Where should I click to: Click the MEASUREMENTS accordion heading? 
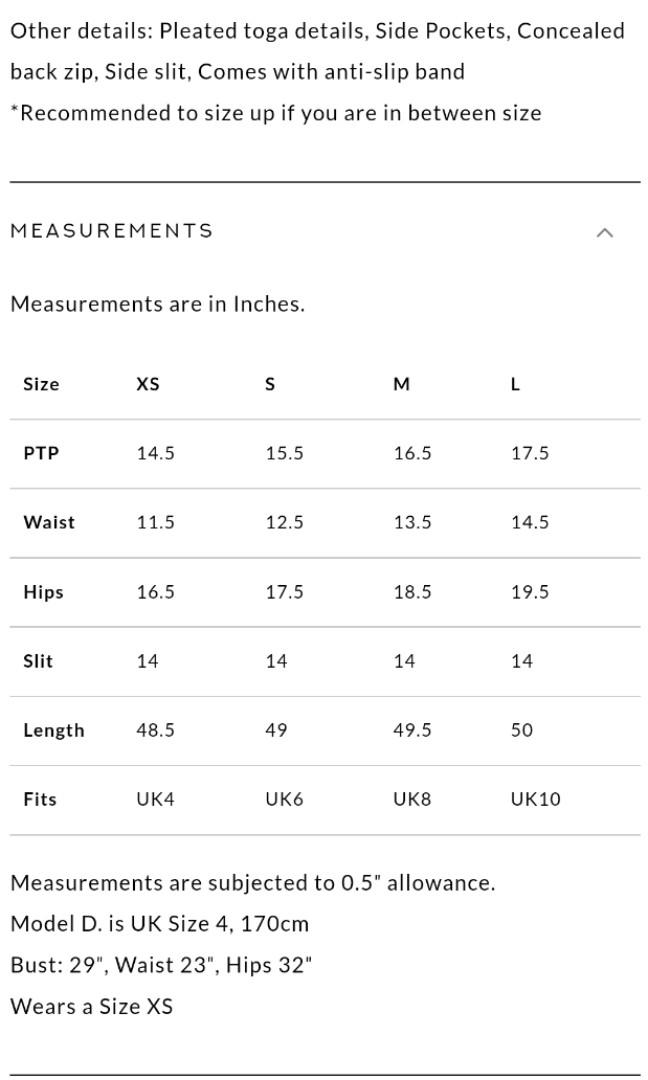pyautogui.click(x=112, y=231)
